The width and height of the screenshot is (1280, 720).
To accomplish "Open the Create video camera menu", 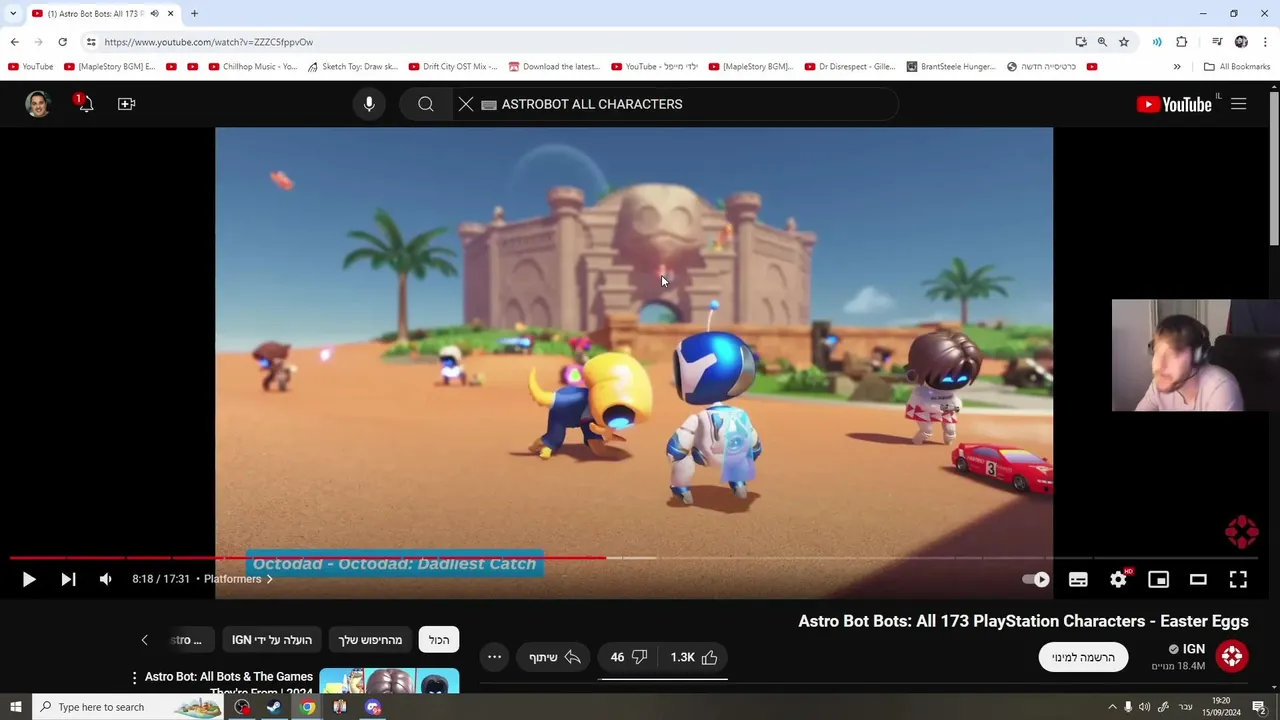I will pos(126,104).
